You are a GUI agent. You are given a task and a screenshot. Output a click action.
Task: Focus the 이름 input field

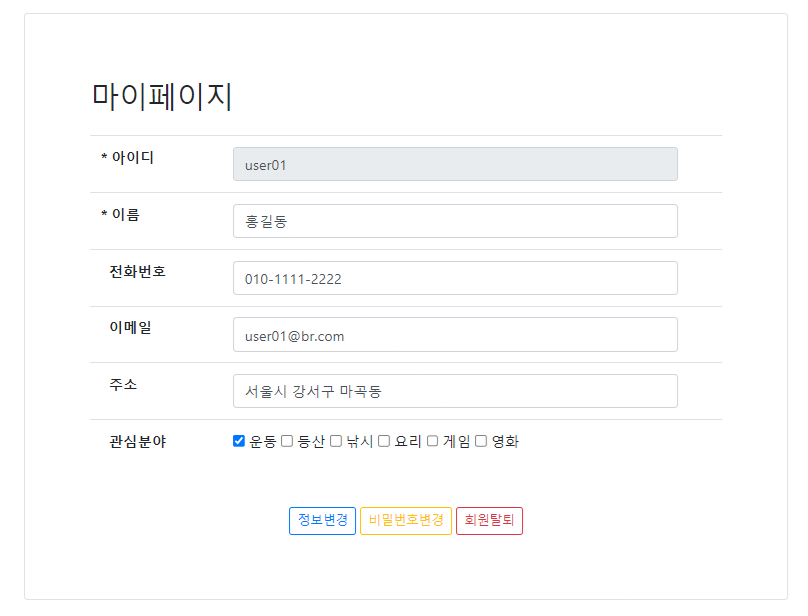coord(456,221)
